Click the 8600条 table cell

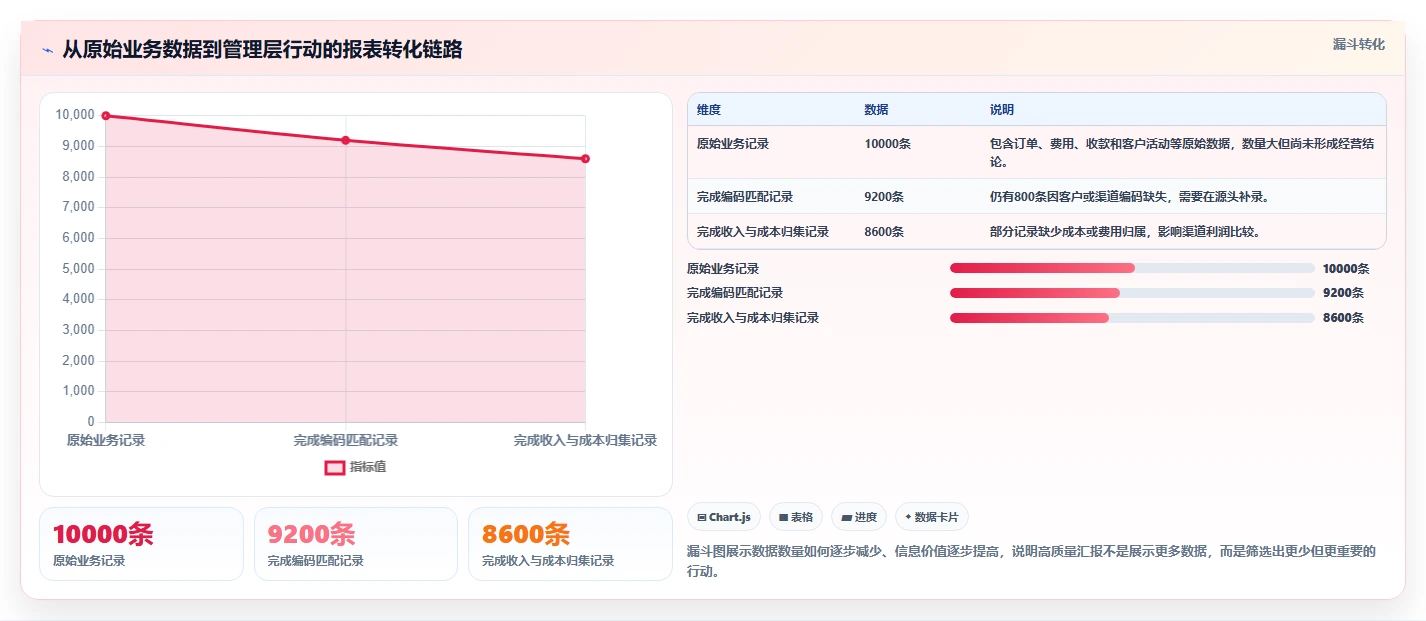884,232
